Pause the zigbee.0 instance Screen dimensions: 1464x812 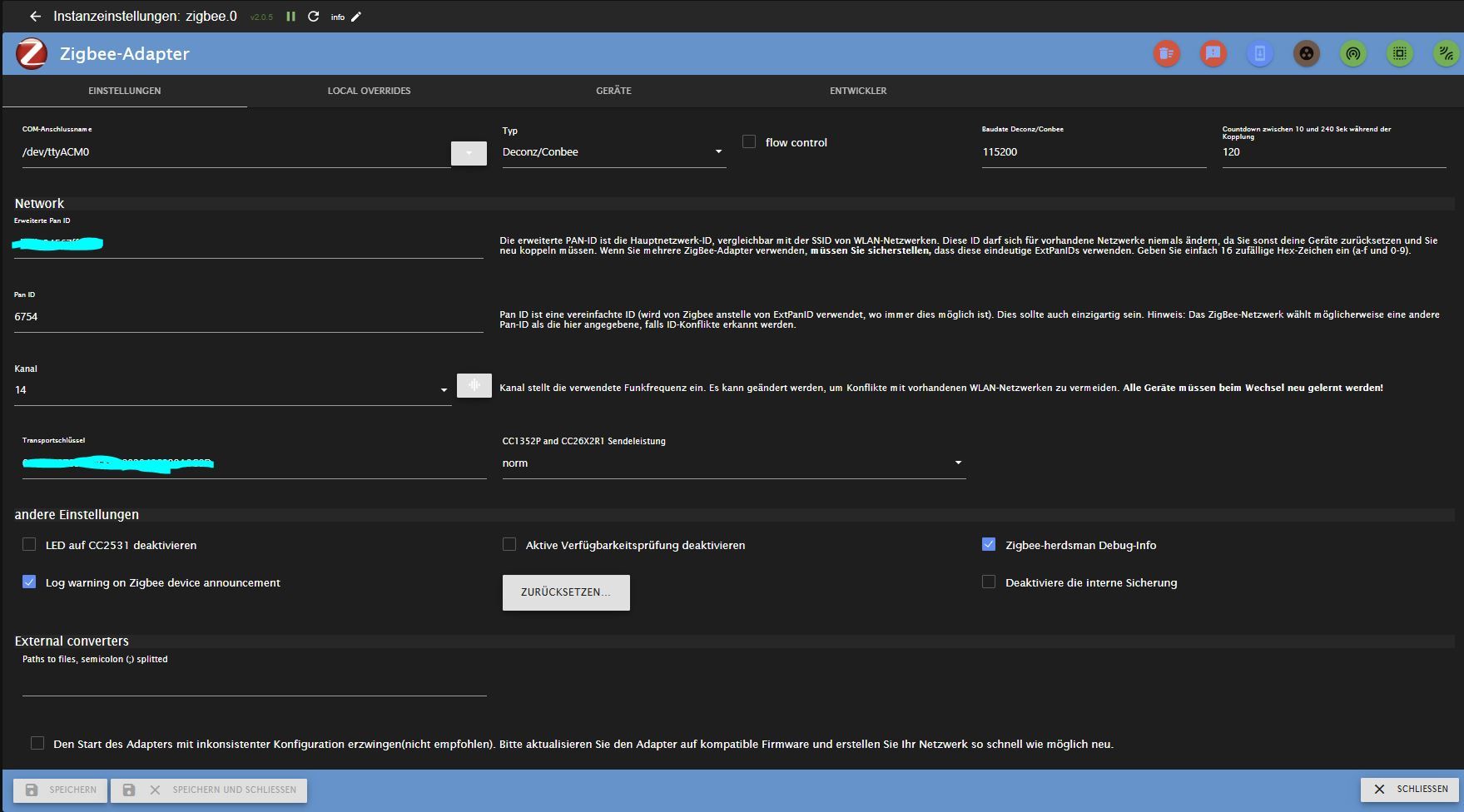[291, 17]
